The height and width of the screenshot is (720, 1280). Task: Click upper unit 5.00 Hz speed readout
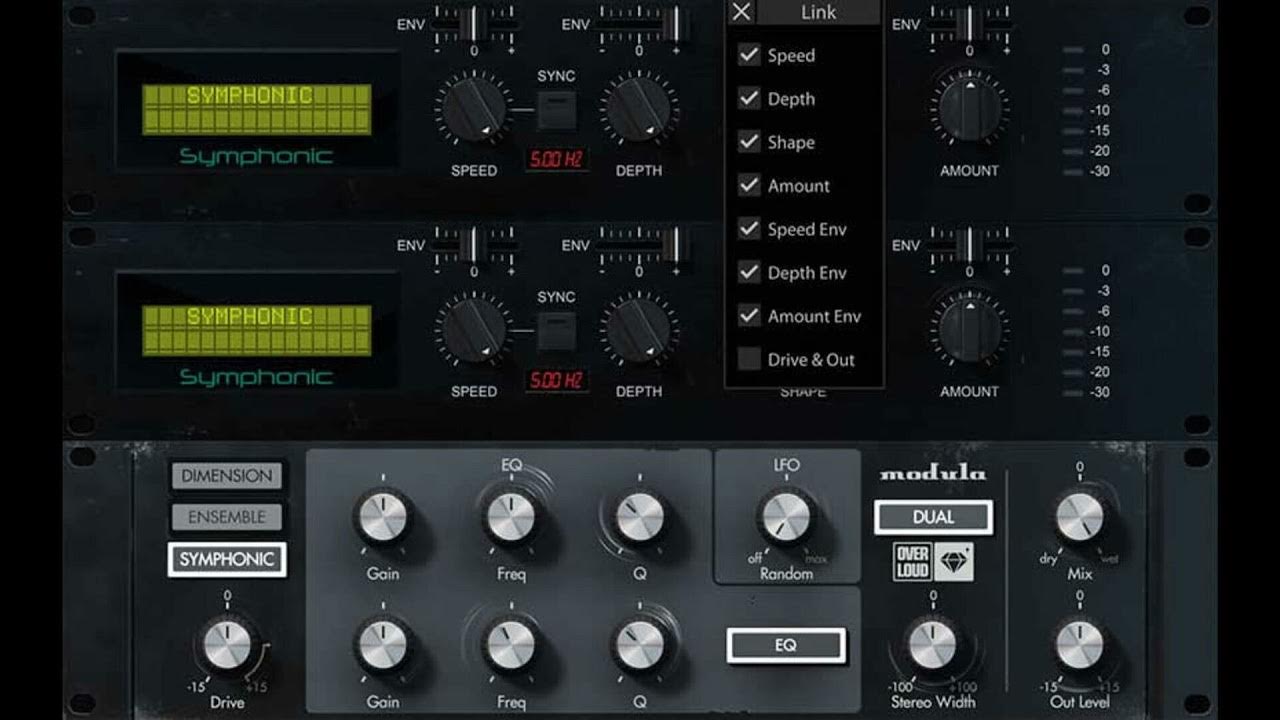[557, 159]
